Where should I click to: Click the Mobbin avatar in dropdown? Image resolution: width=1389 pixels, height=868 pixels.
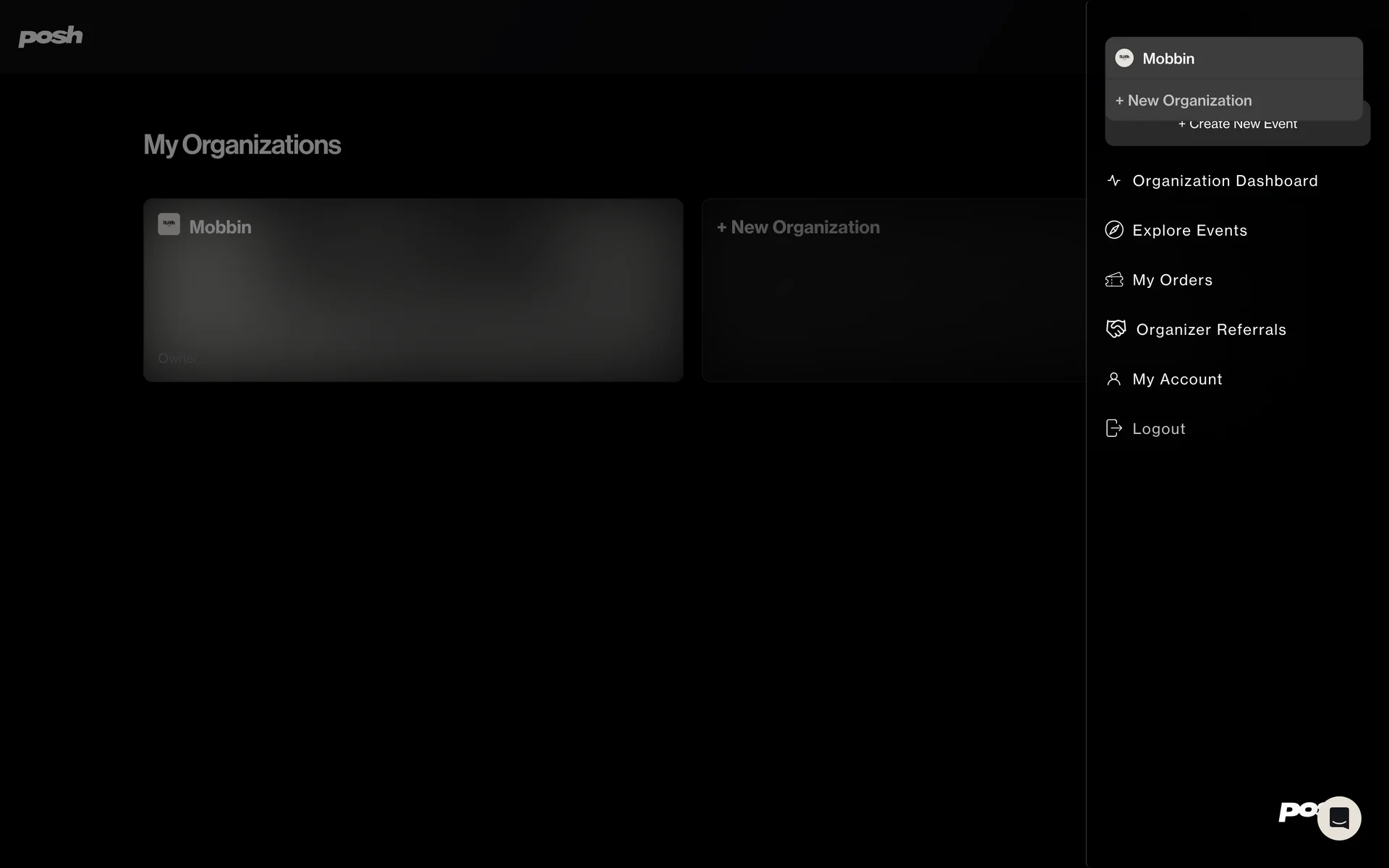point(1124,58)
